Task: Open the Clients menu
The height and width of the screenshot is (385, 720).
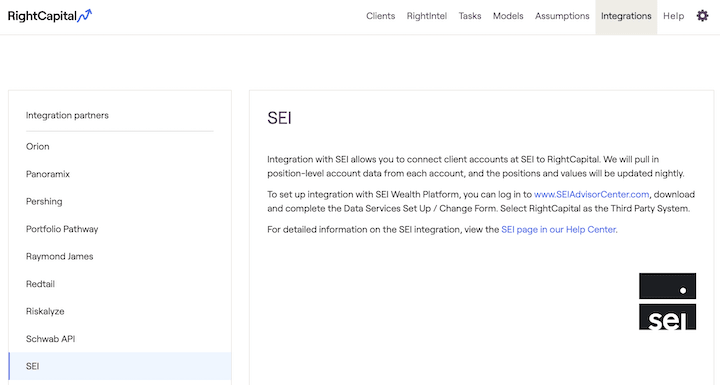Action: [x=380, y=16]
